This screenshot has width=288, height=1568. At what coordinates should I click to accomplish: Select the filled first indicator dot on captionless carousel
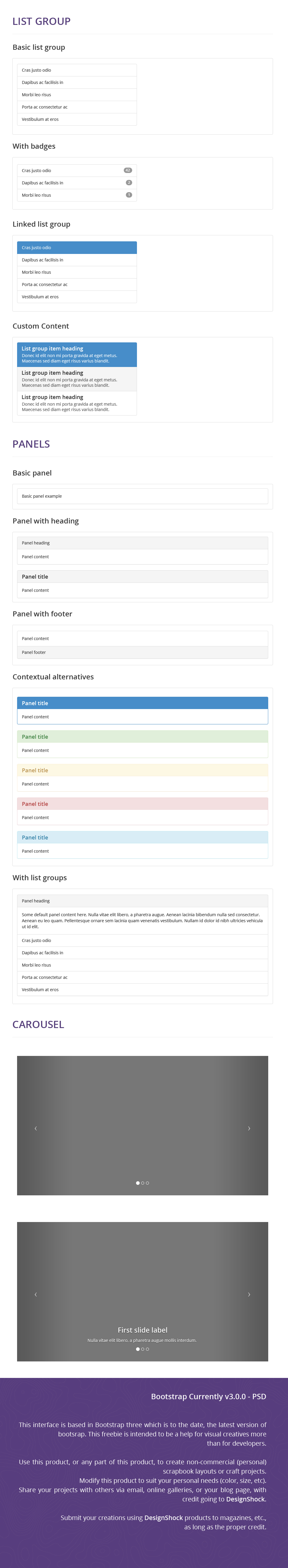[x=138, y=1183]
